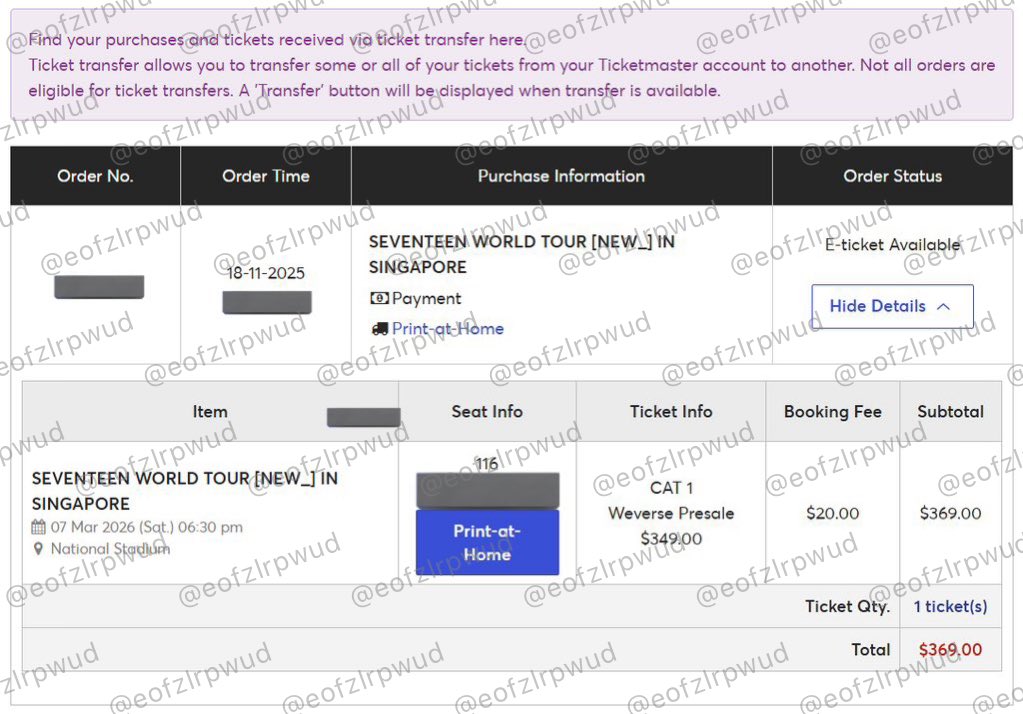Viewport: 1023px width, 714px height.
Task: Select the Order No. column header
Action: [x=95, y=176]
